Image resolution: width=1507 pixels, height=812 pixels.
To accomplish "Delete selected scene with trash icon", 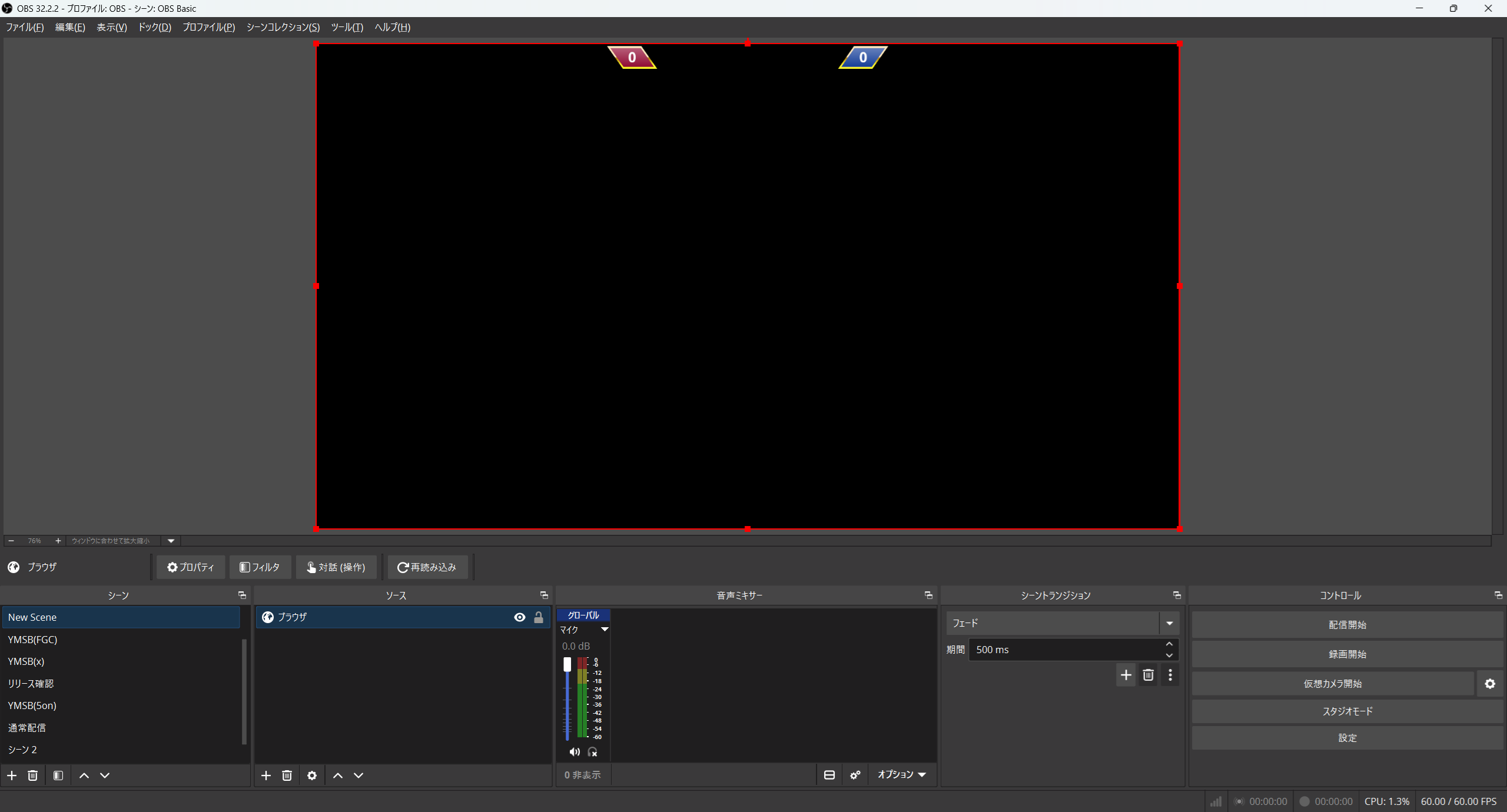I will click(x=33, y=776).
